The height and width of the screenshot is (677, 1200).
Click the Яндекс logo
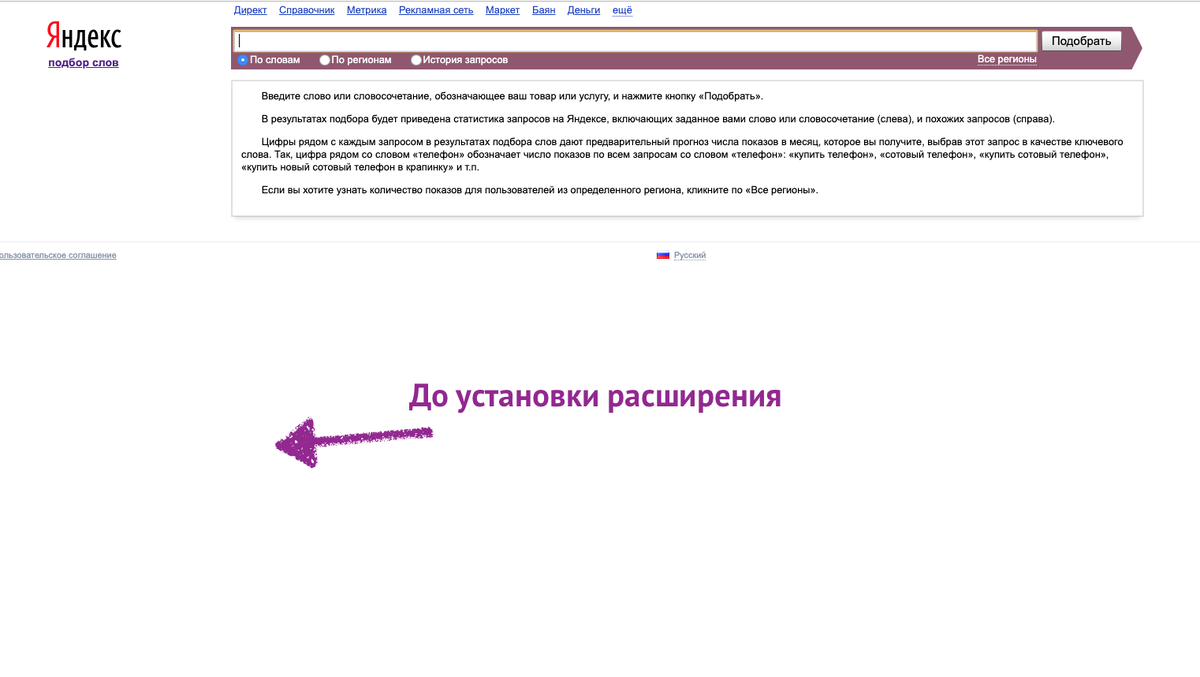[x=84, y=37]
